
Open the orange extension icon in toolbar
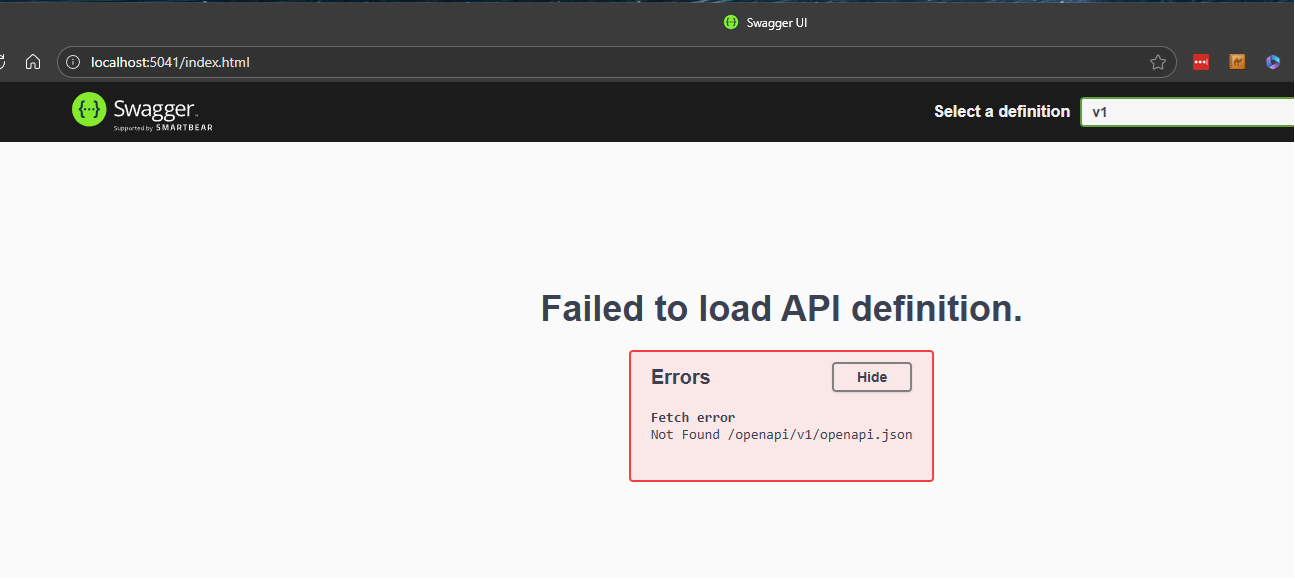[1237, 62]
